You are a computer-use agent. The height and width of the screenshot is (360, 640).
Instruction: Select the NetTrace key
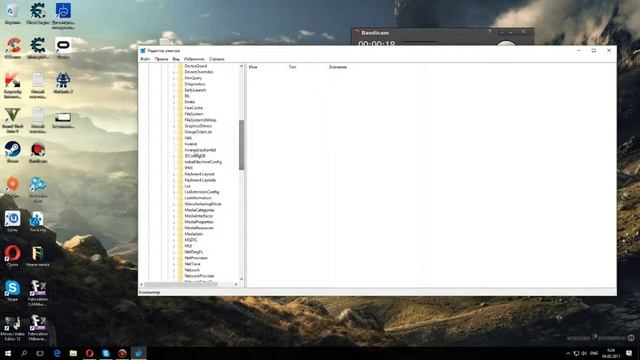(192, 264)
